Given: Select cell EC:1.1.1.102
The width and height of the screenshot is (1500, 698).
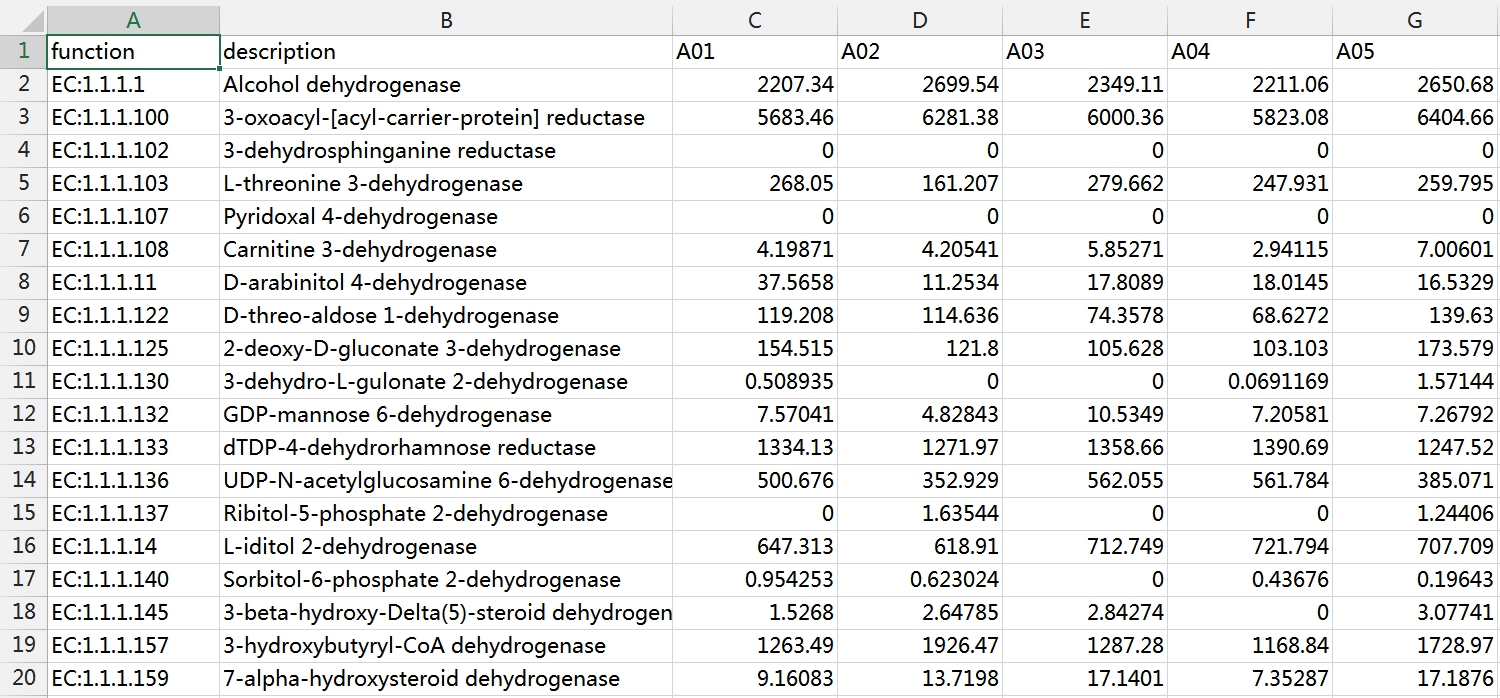Looking at the screenshot, I should click(x=133, y=151).
